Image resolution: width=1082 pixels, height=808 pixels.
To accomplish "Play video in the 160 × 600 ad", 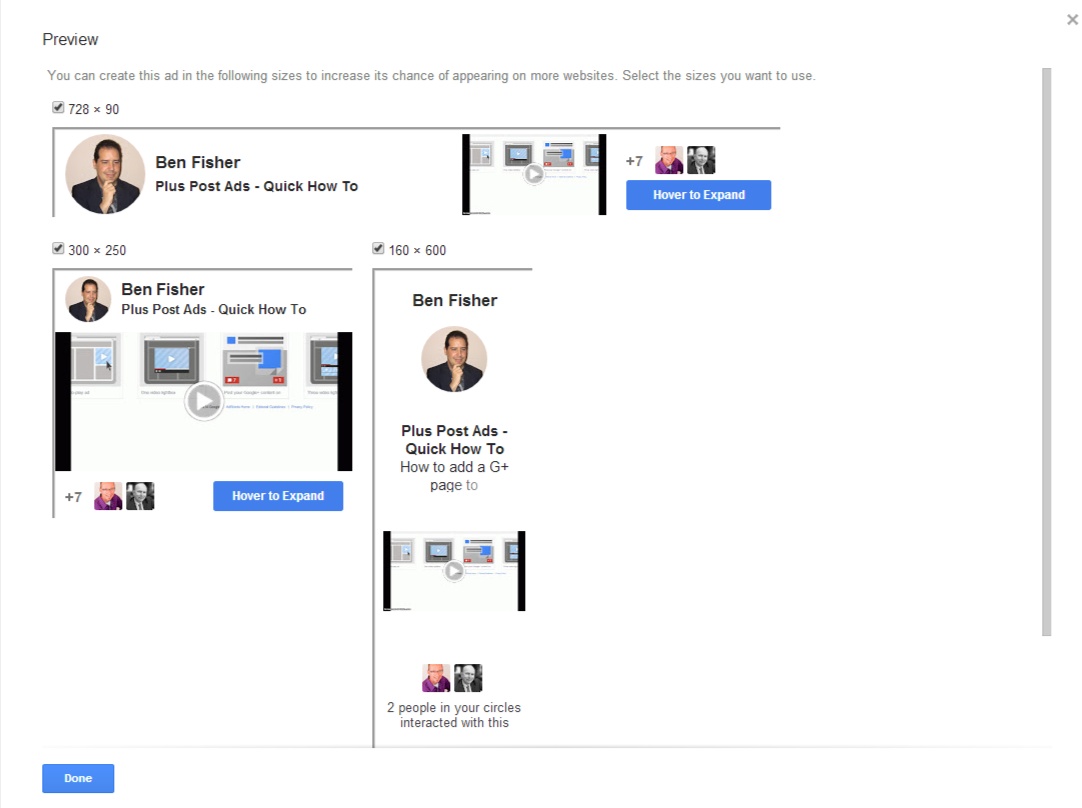I will pos(454,571).
